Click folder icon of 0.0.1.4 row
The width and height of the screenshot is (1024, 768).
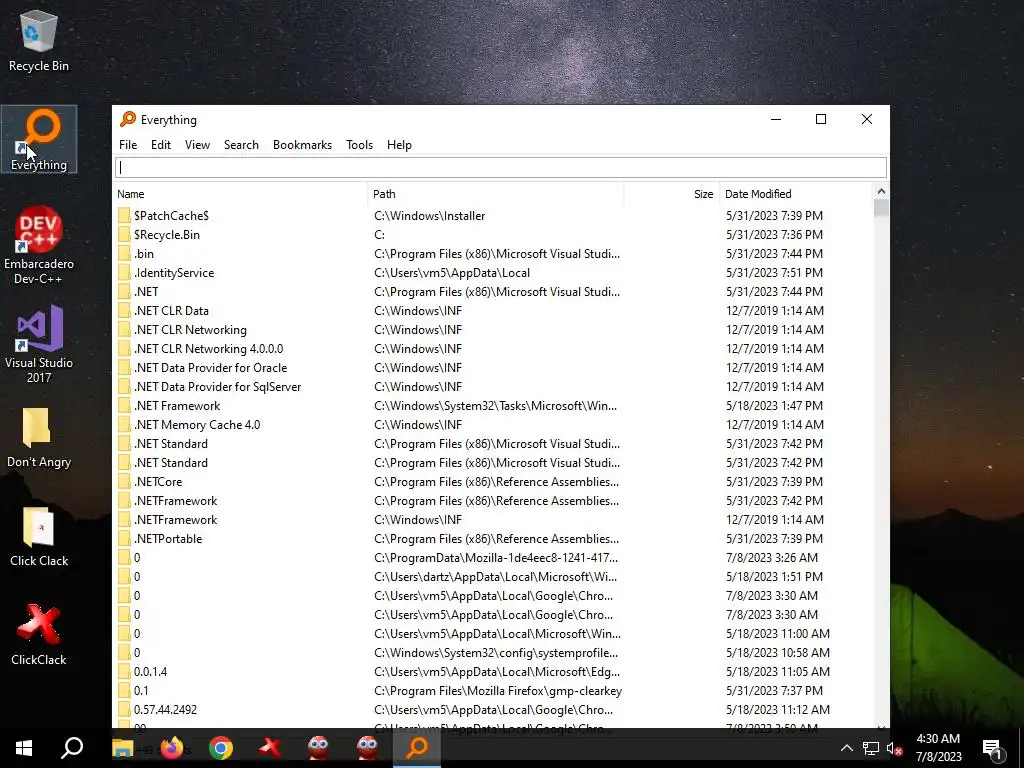click(124, 671)
